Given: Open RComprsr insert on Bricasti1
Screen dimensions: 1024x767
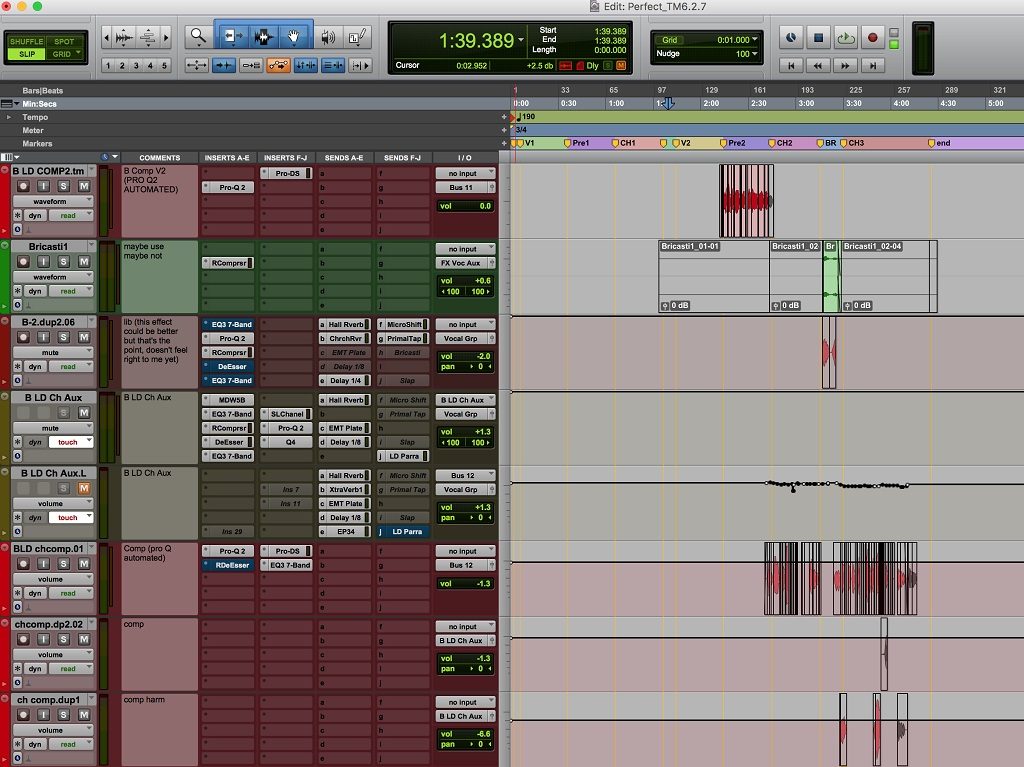Looking at the screenshot, I should (x=228, y=263).
